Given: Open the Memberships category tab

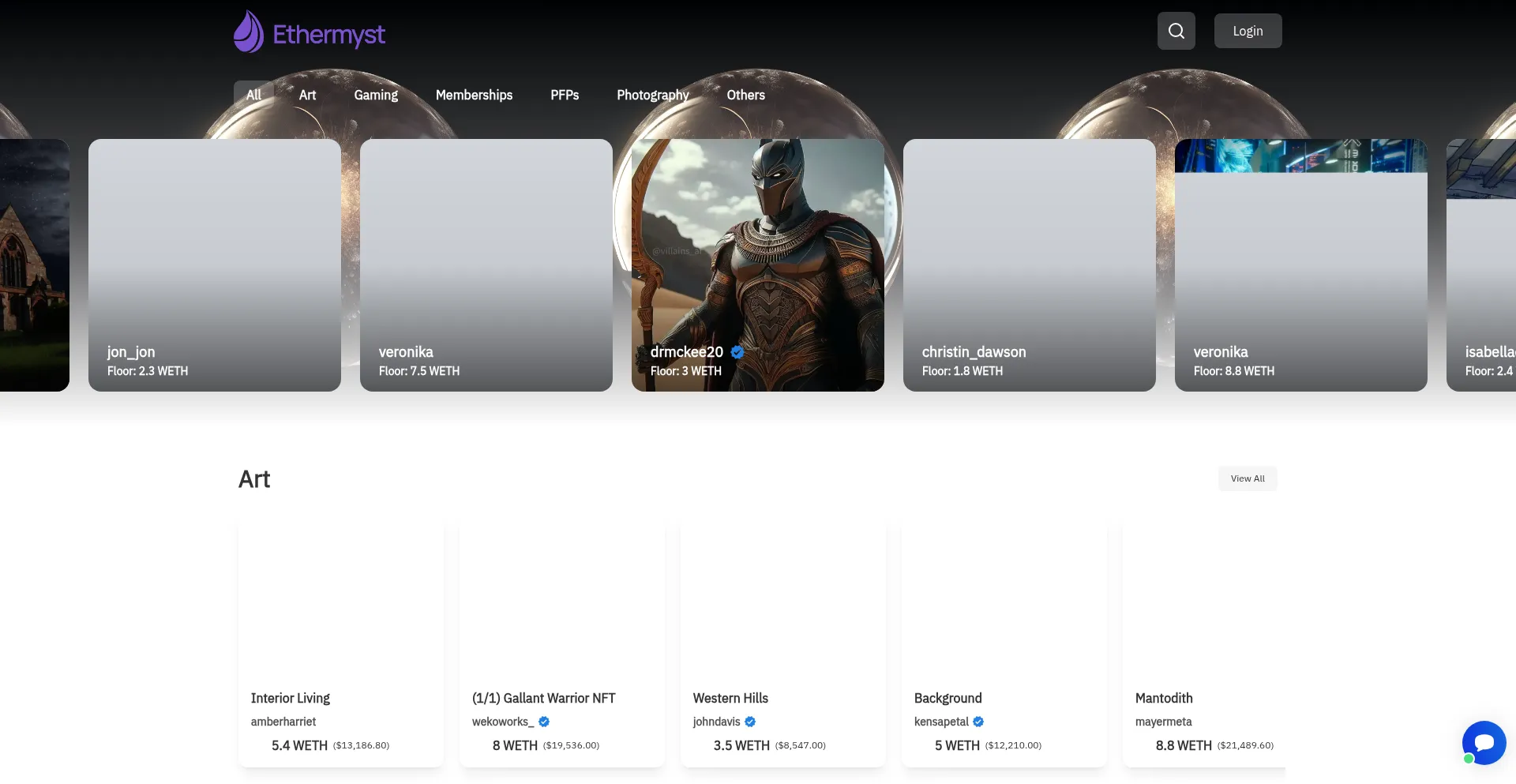Looking at the screenshot, I should click(474, 95).
